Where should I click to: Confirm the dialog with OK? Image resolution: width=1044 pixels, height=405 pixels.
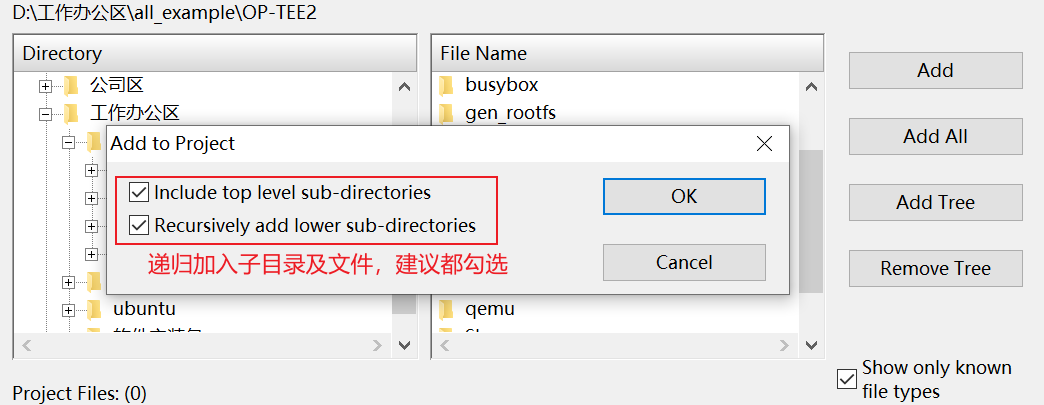pos(684,197)
